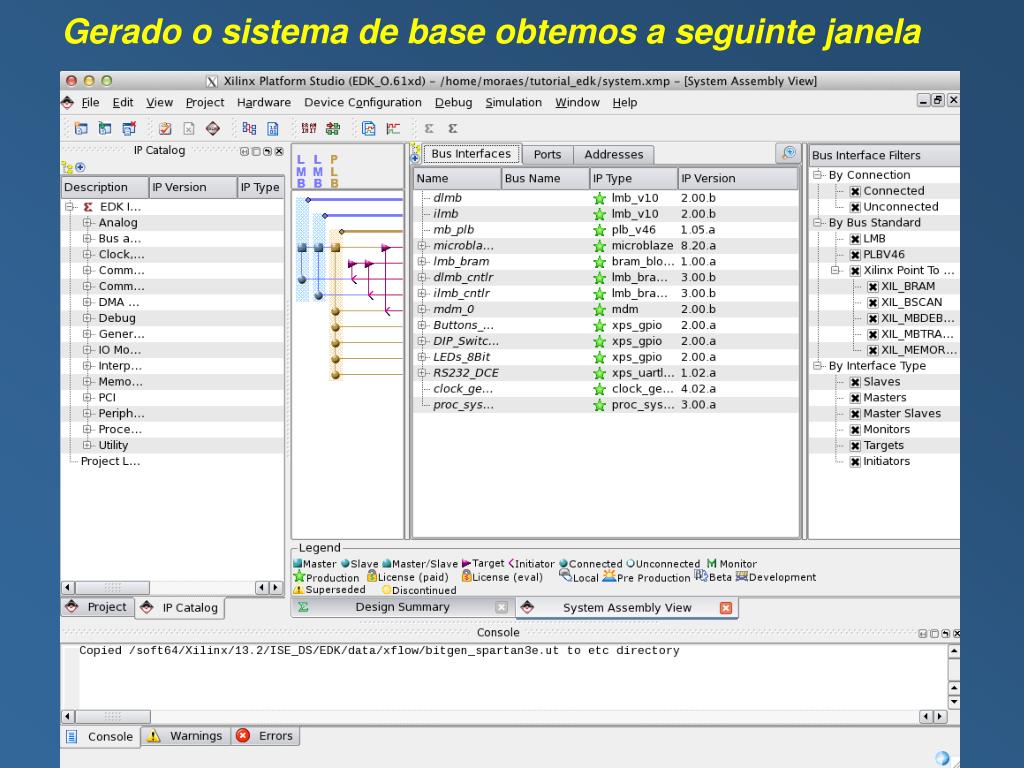This screenshot has height=768, width=1024.
Task: Open the Hardware menu
Action: (x=264, y=103)
